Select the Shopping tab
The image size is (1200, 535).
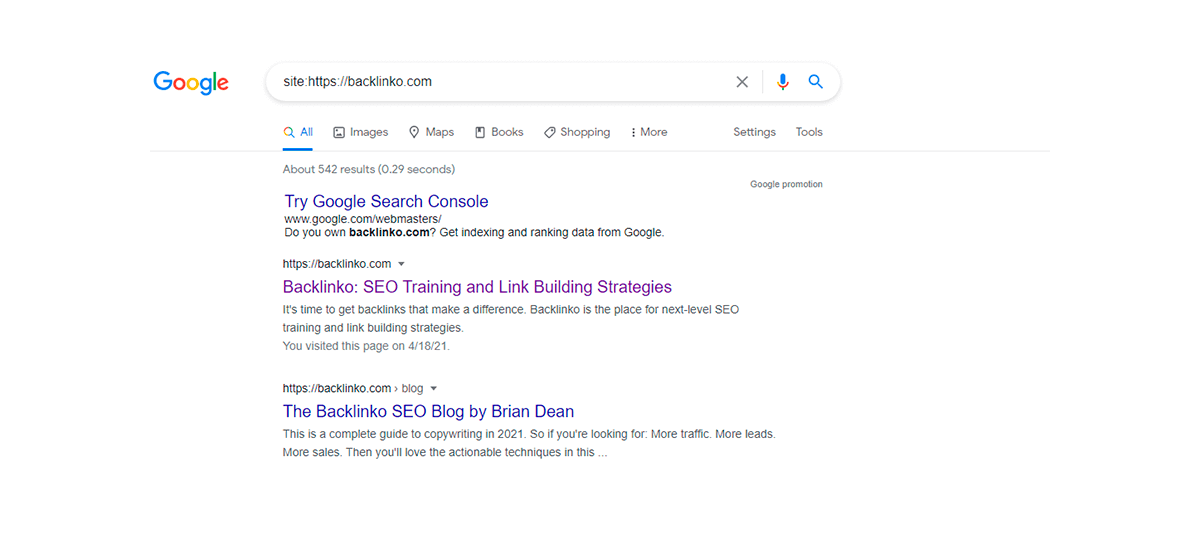pos(577,132)
